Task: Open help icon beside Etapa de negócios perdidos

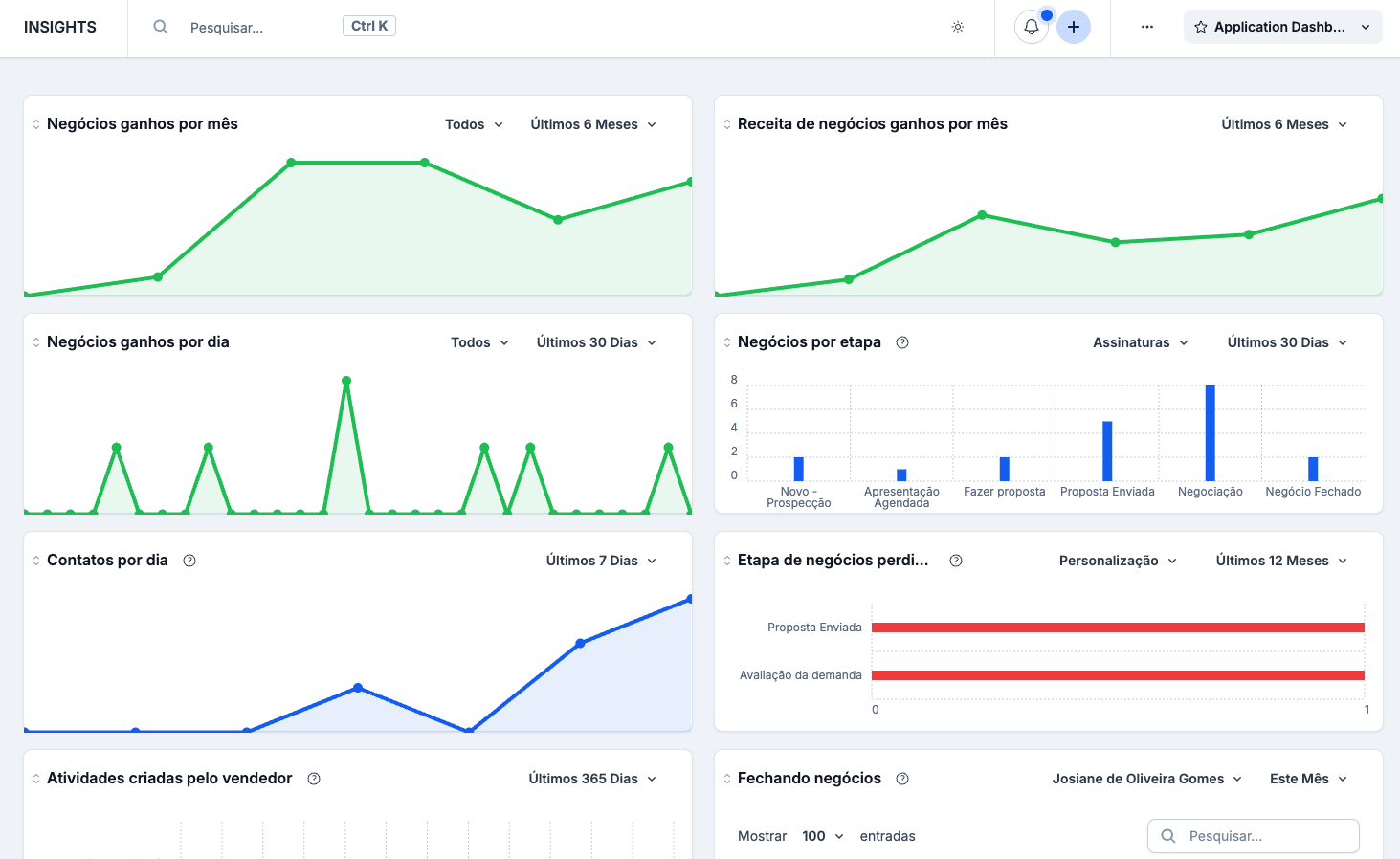Action: (x=956, y=561)
